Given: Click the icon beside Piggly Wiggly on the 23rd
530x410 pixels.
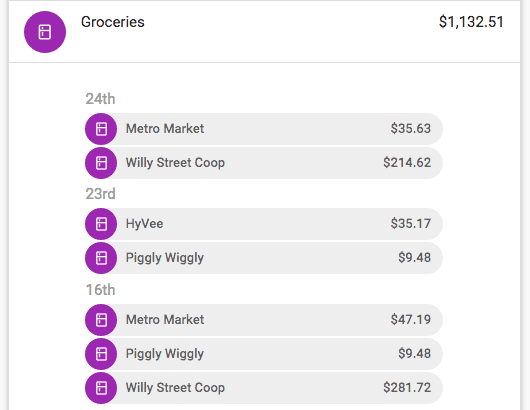Looking at the screenshot, I should [101, 258].
